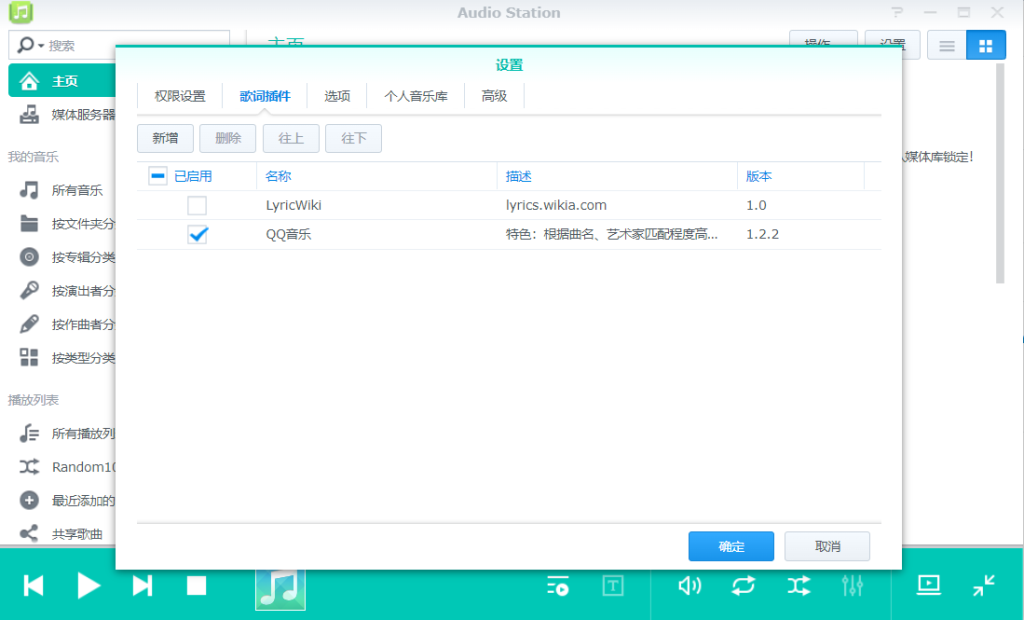Toggle shuffle playback icon
Image resolution: width=1024 pixels, height=620 pixels.
coord(798,585)
